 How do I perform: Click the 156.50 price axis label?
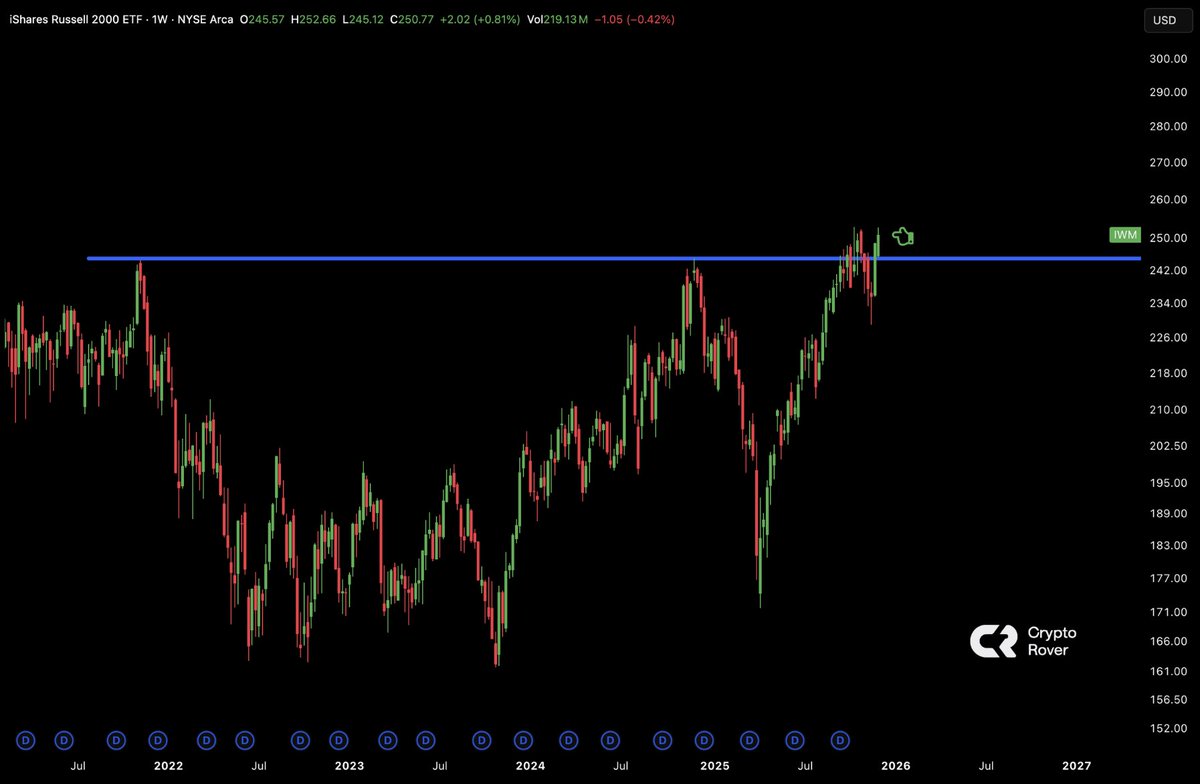(x=1168, y=700)
